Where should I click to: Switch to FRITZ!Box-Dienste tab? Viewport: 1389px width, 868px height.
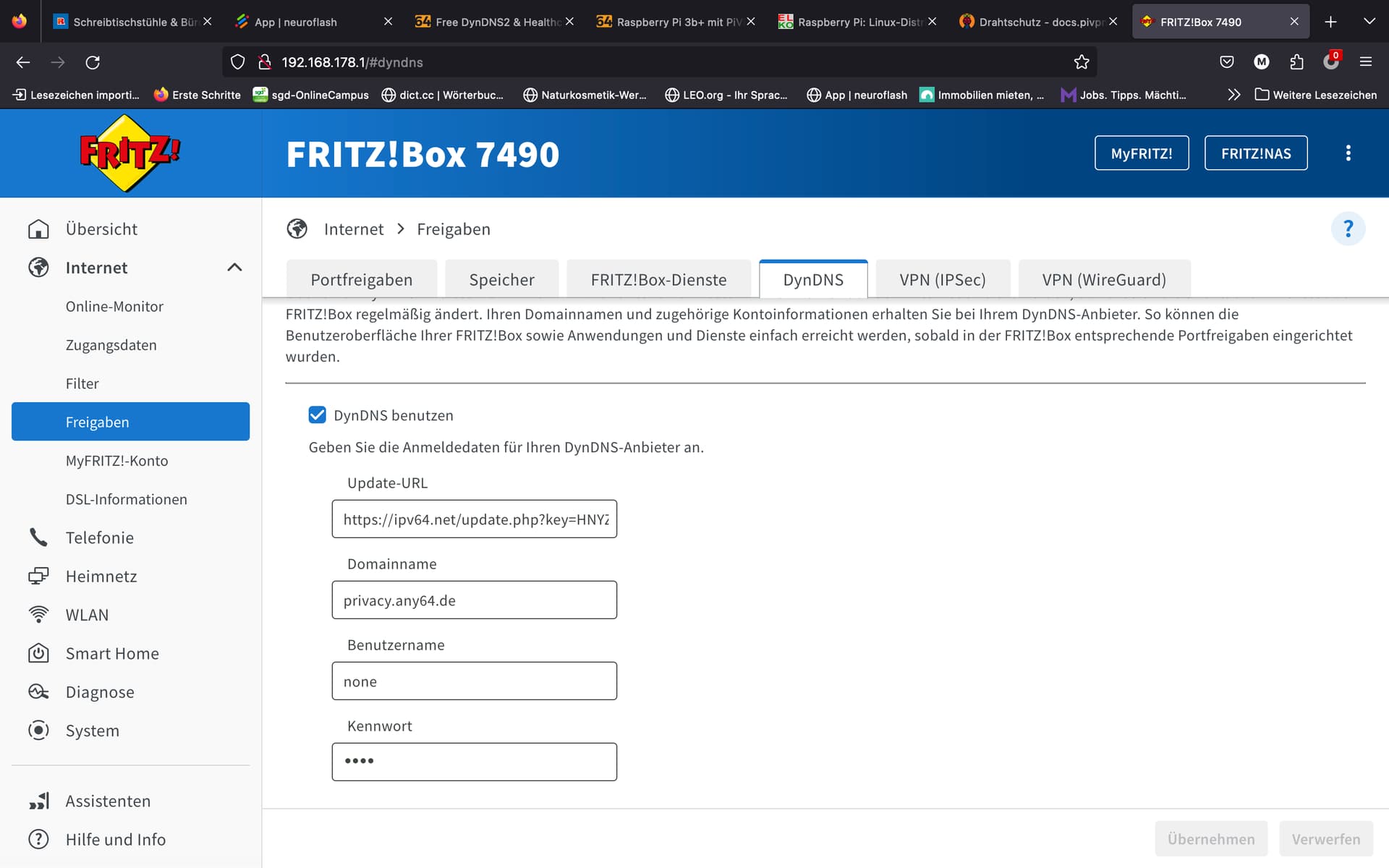pos(658,279)
